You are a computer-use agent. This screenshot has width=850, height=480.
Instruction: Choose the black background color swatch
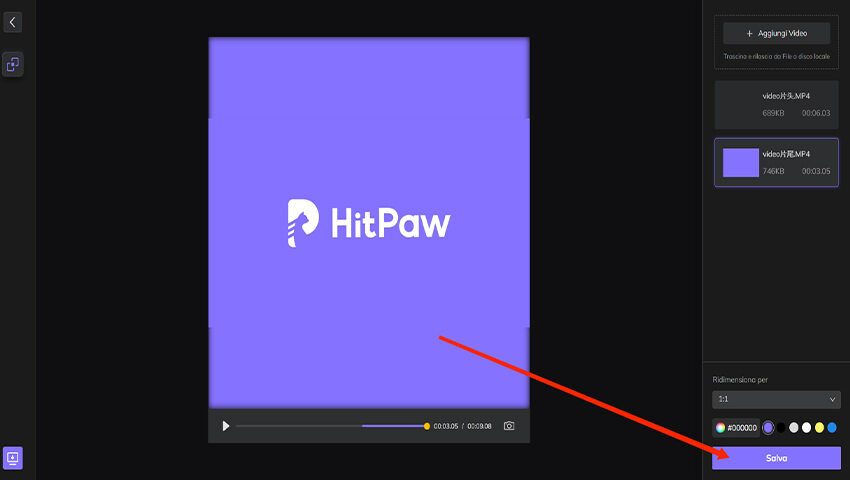point(781,428)
